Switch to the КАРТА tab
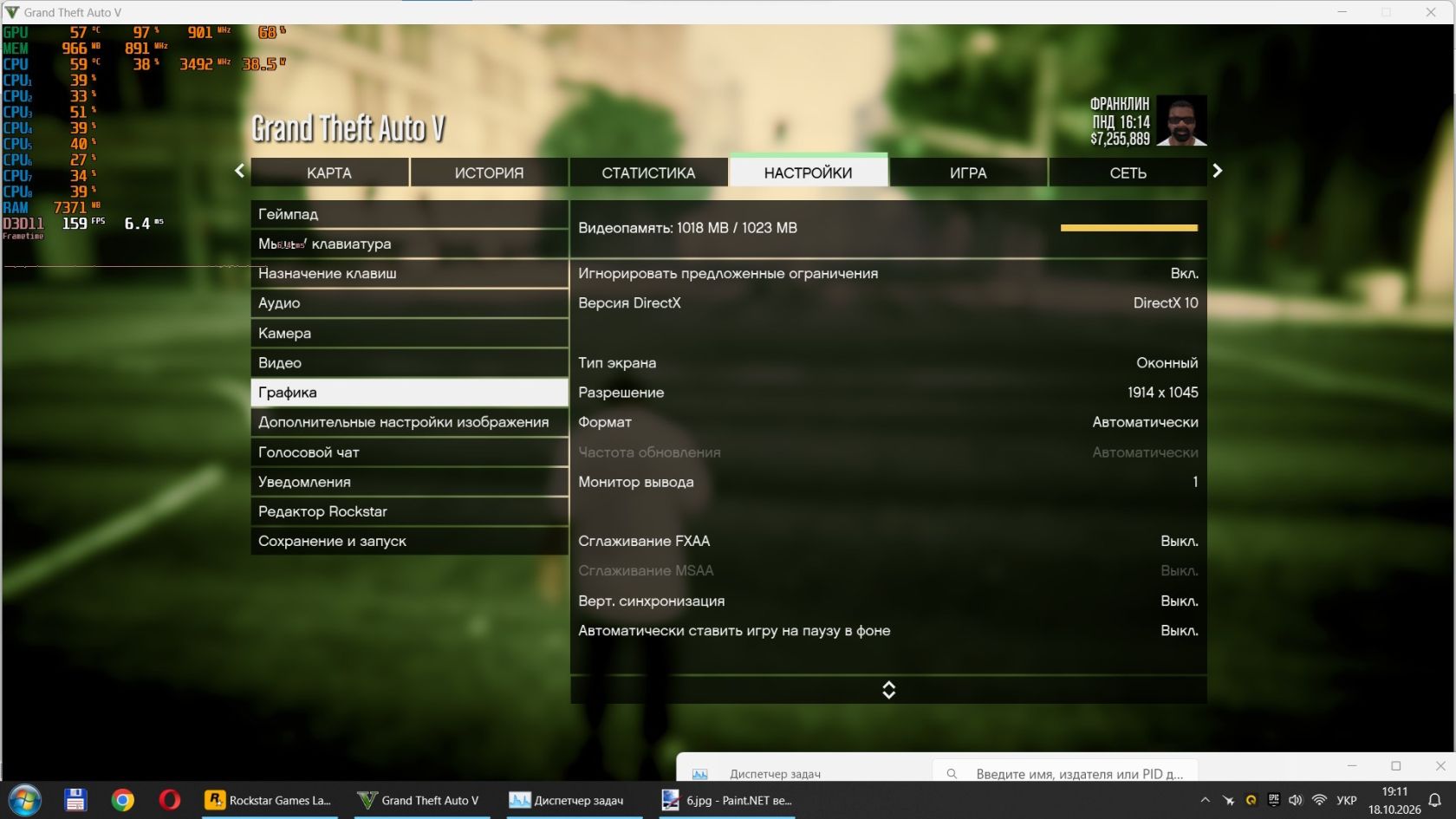Screen dimensions: 1456x819 pyautogui.click(x=329, y=172)
